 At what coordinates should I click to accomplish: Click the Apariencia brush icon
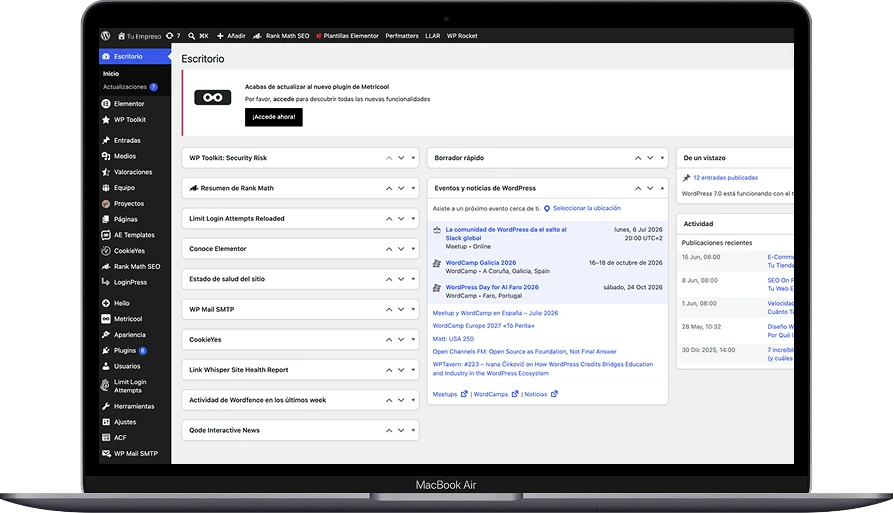pos(105,335)
